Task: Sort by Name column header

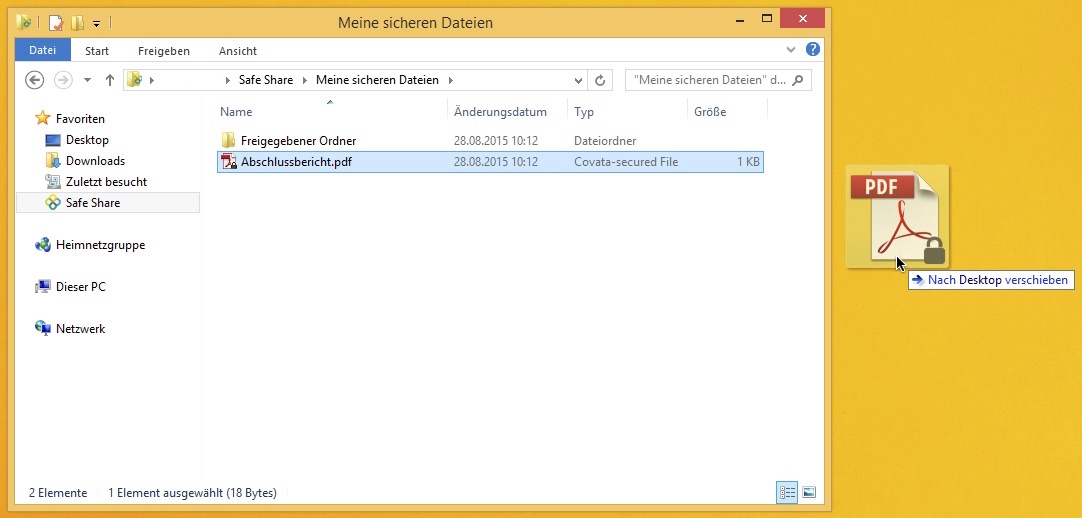Action: (236, 112)
